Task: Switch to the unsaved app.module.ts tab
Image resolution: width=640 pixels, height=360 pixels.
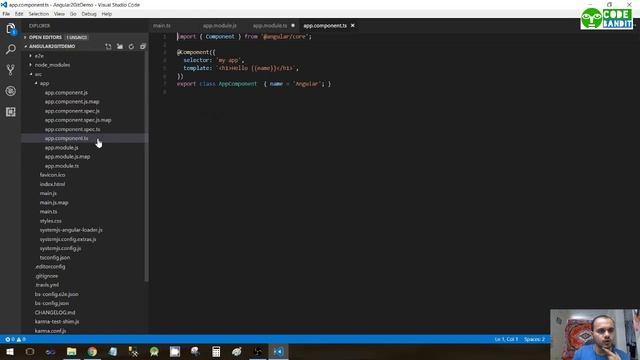Action: point(270,26)
